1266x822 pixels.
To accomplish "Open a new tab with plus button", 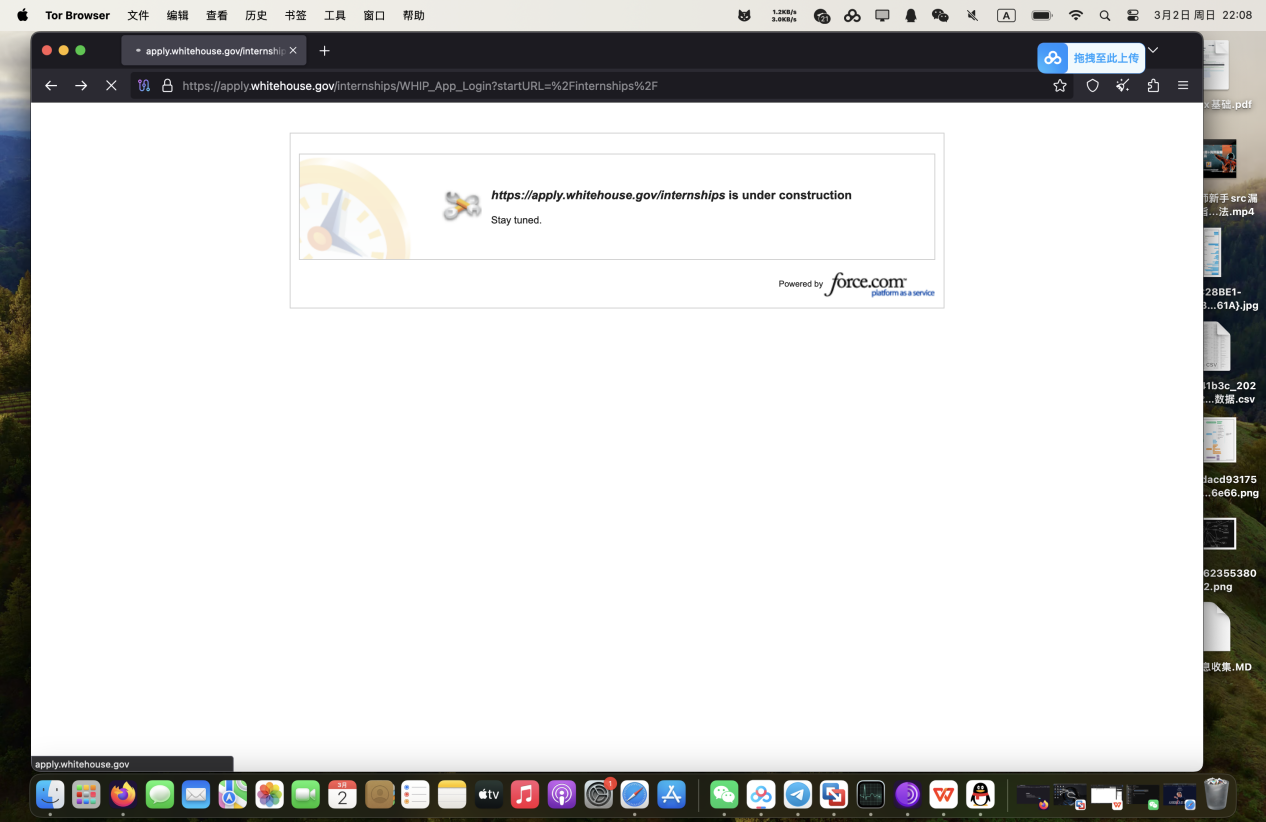I will tap(324, 51).
